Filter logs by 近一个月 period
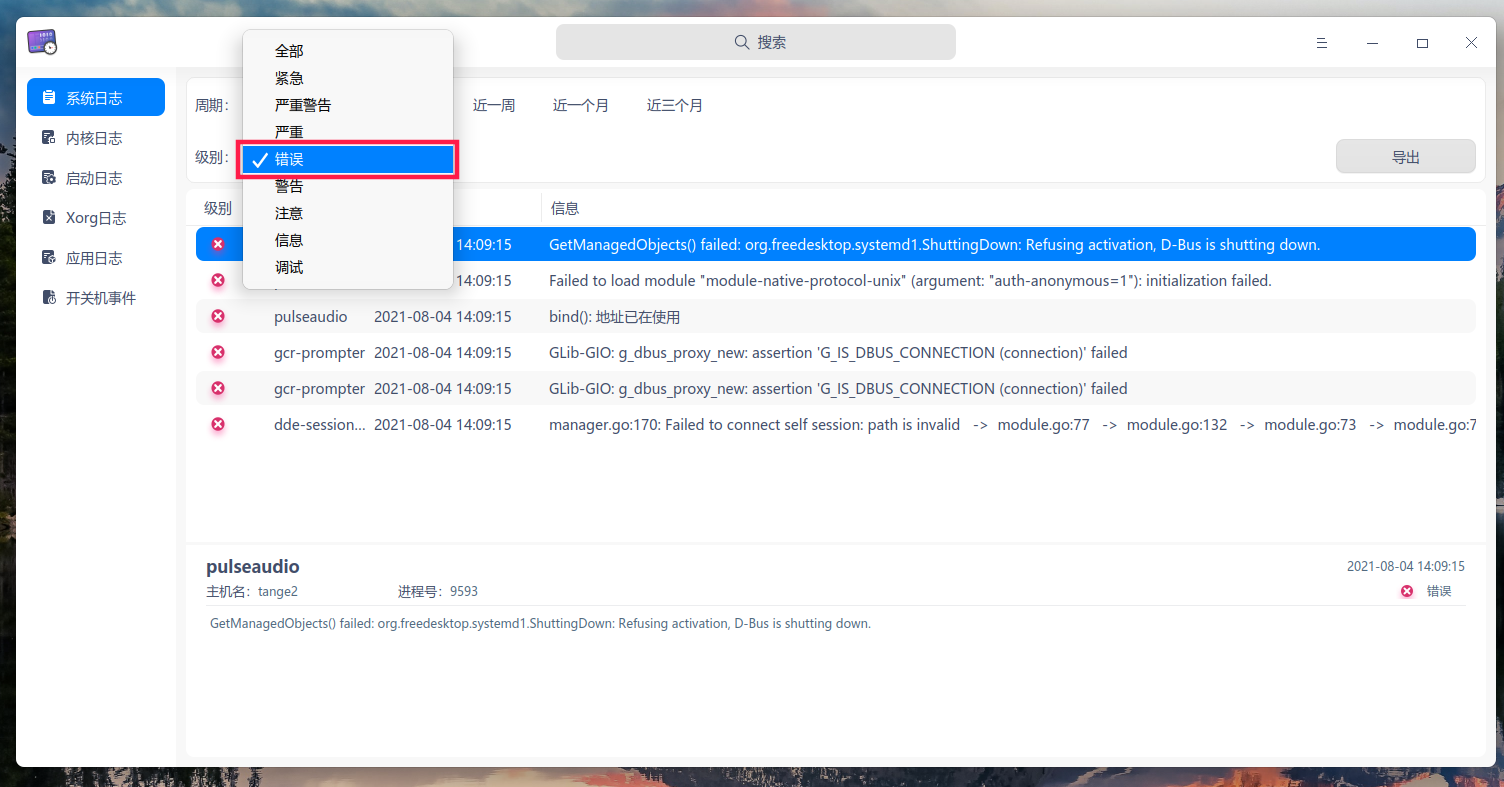The width and height of the screenshot is (1504, 787). [x=581, y=105]
